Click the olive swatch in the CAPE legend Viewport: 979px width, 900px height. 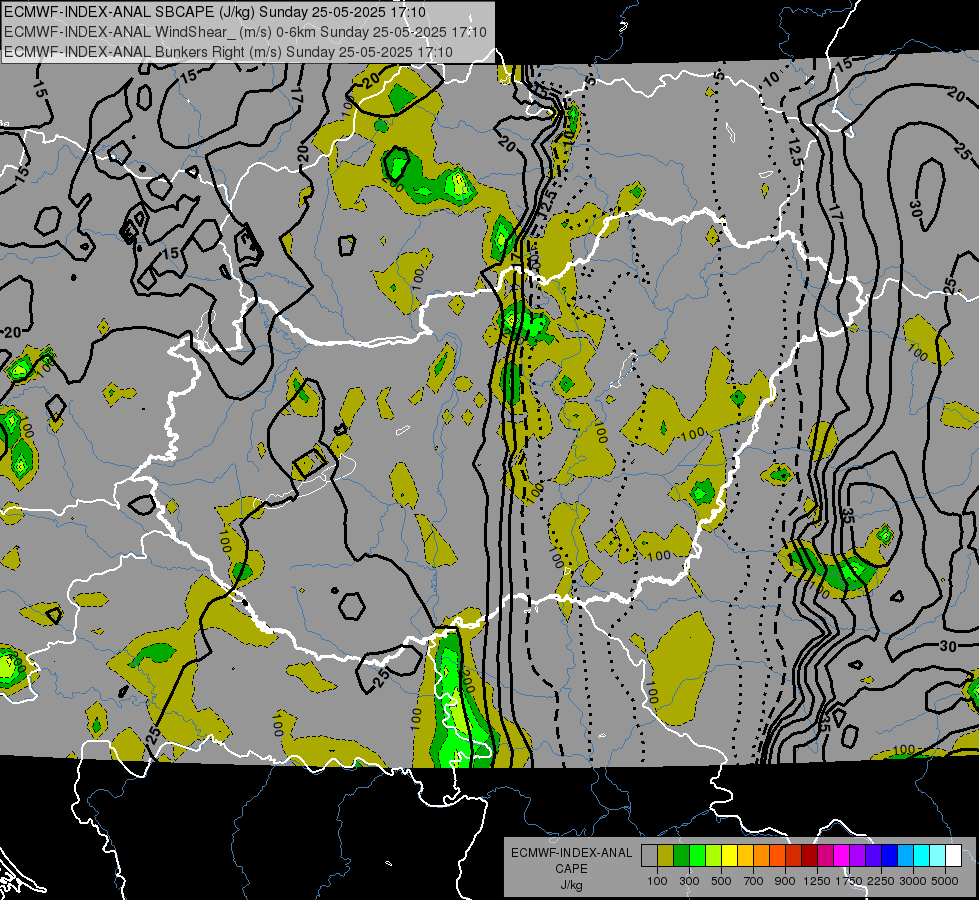point(666,855)
